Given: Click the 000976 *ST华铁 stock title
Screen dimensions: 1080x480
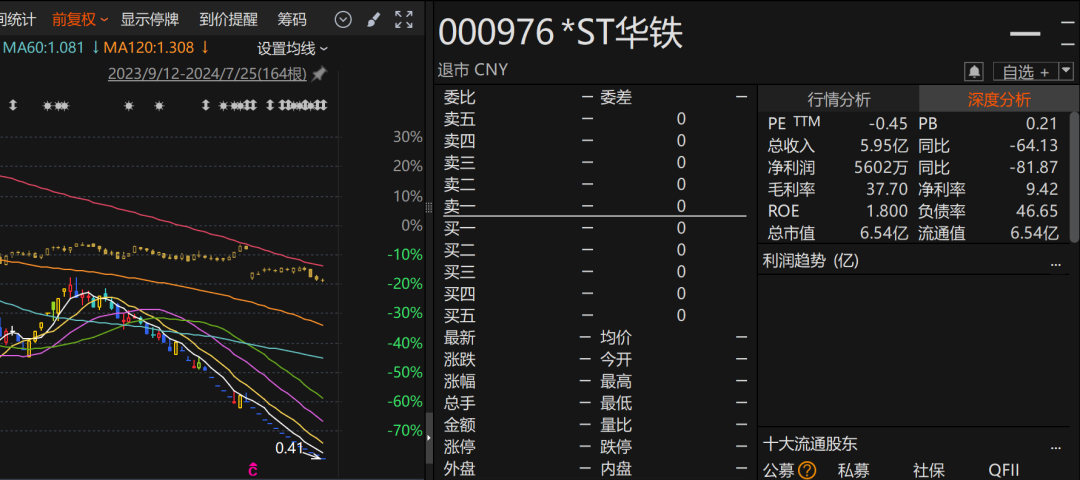Looking at the screenshot, I should click(x=561, y=33).
